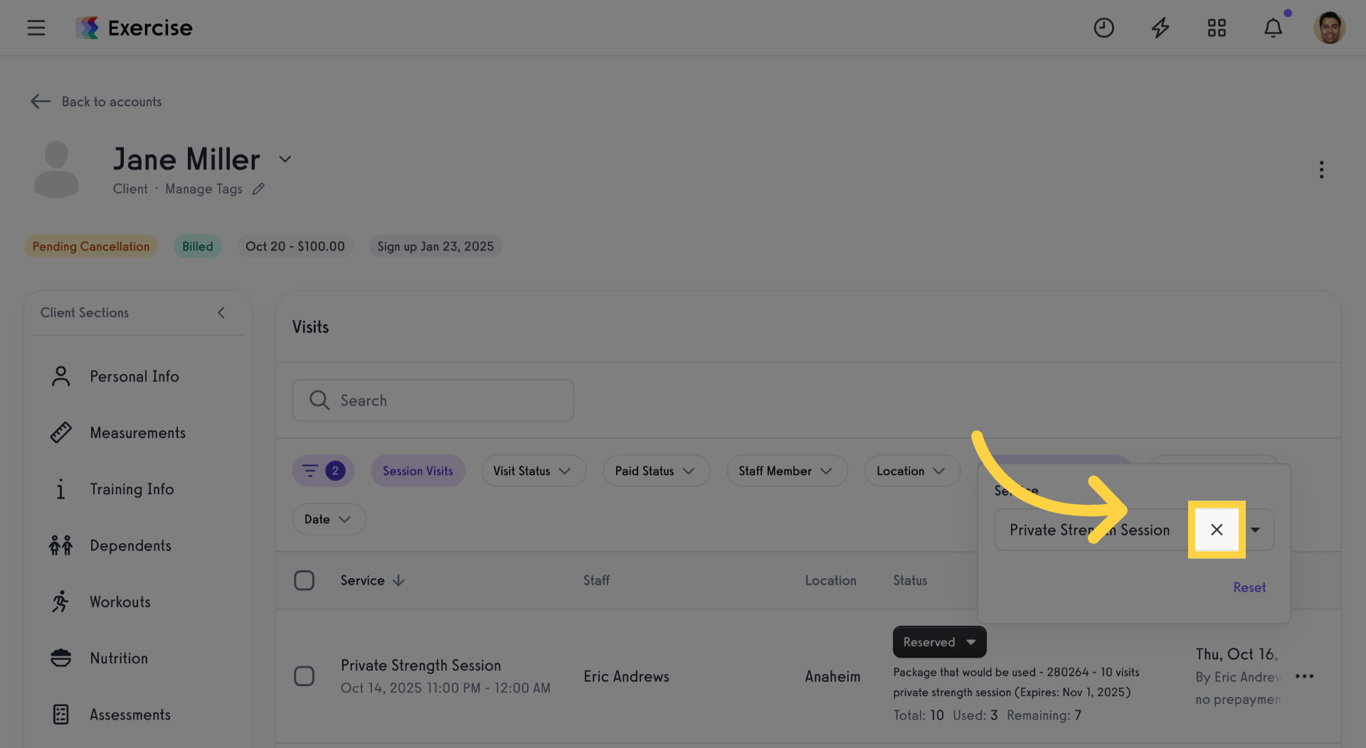The width and height of the screenshot is (1366, 748).
Task: Open the Staff Member filter dropdown
Action: pos(786,471)
